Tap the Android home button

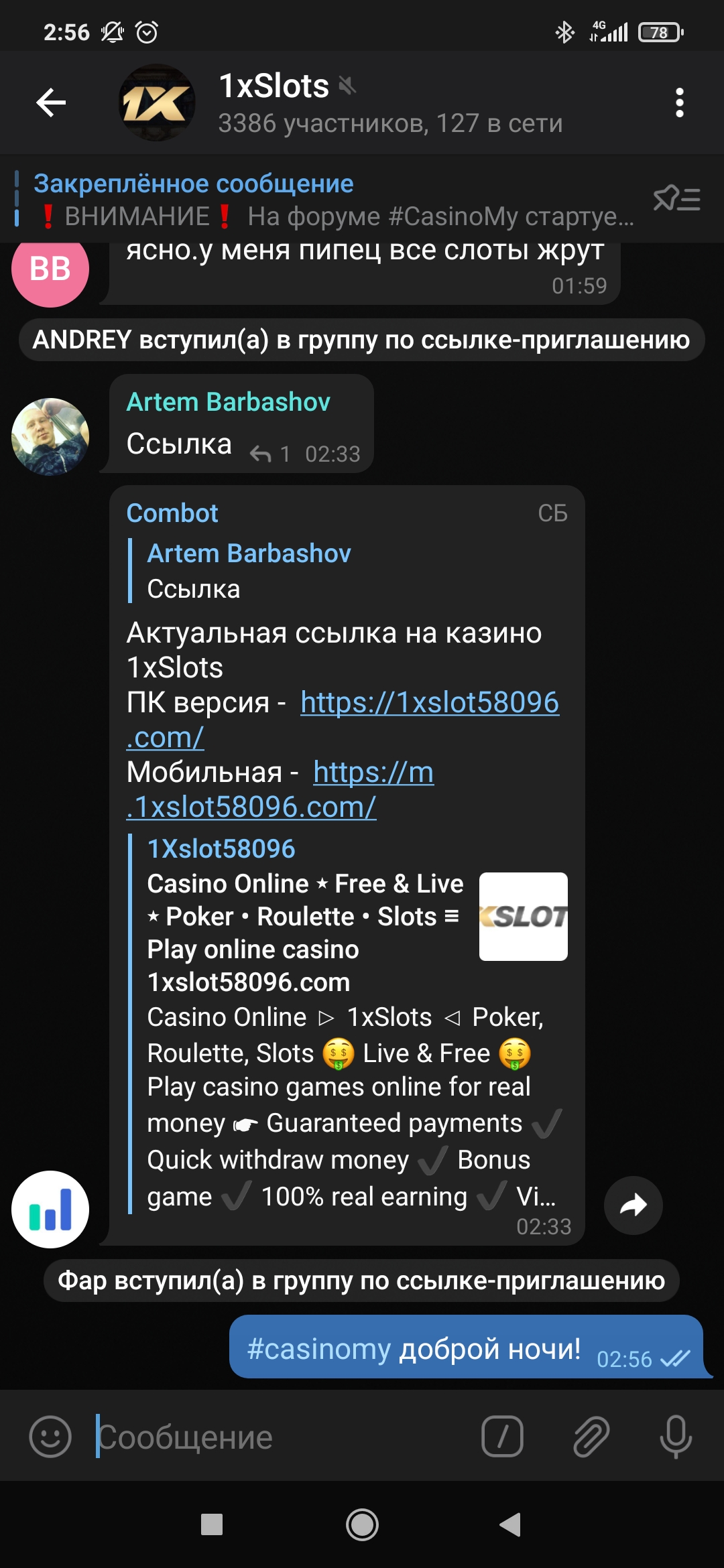click(362, 1524)
